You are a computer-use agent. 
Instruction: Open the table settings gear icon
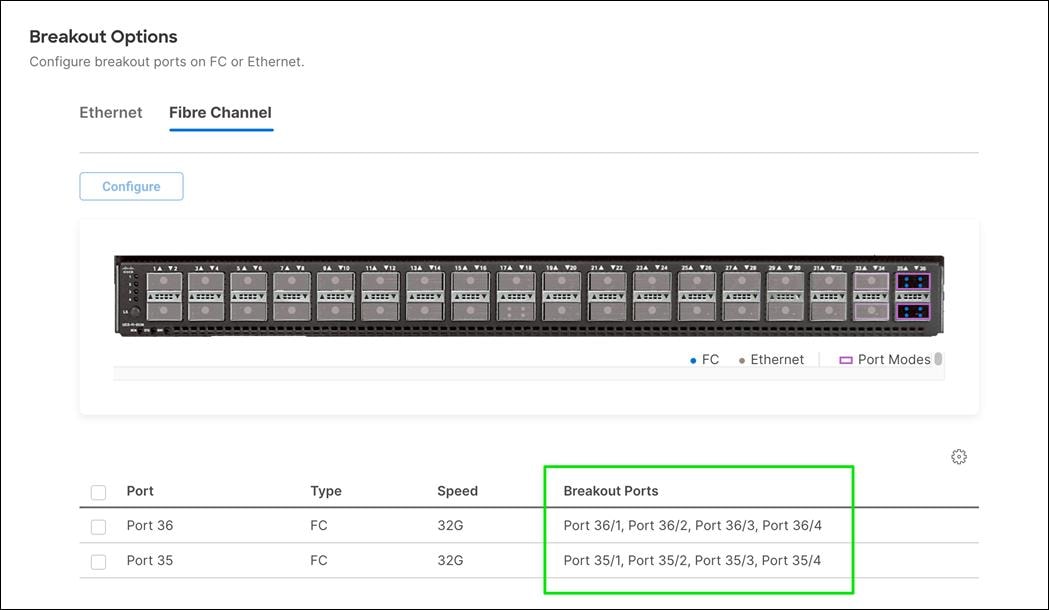click(958, 456)
